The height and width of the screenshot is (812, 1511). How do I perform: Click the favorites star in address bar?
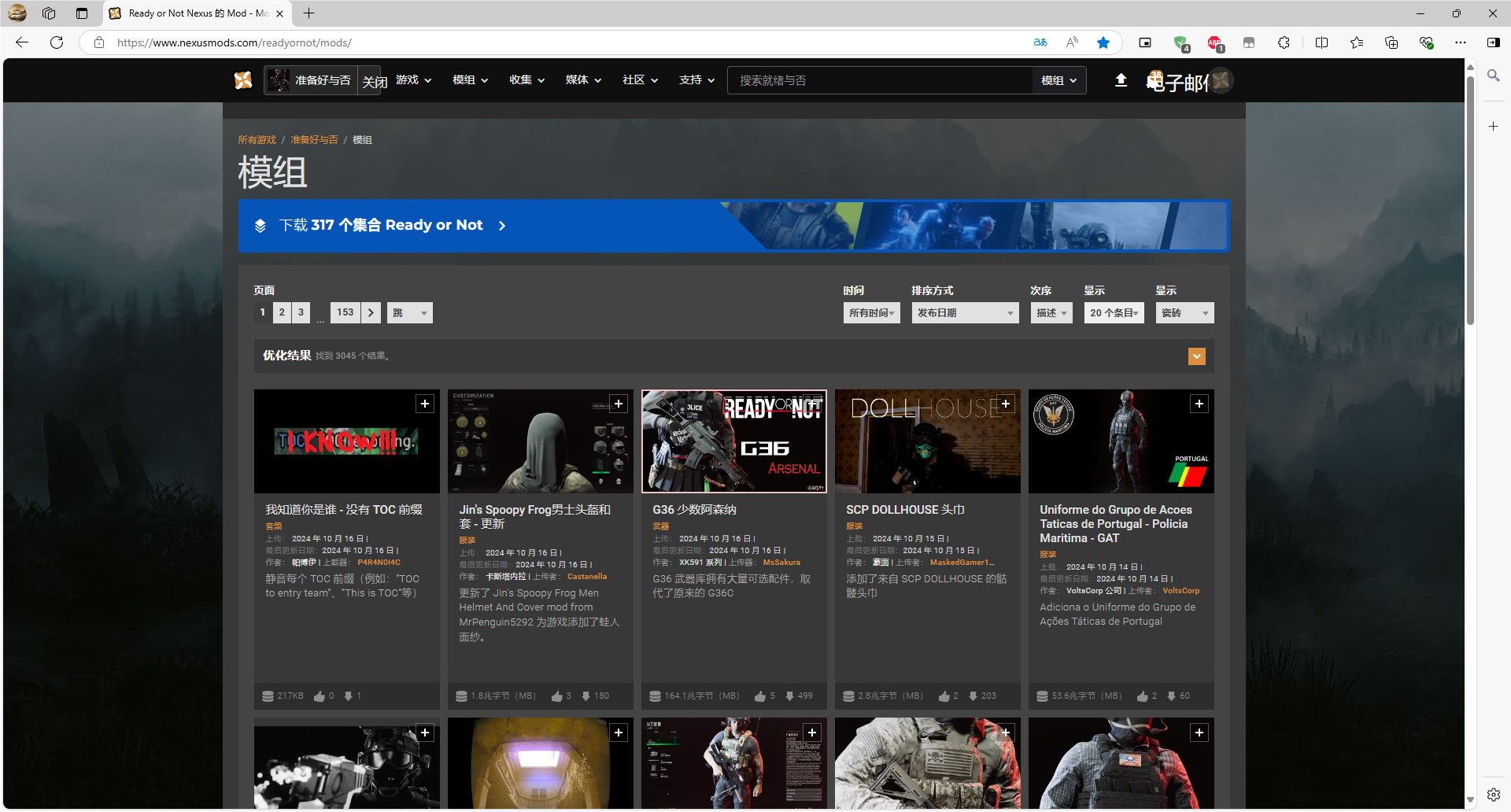tap(1103, 42)
